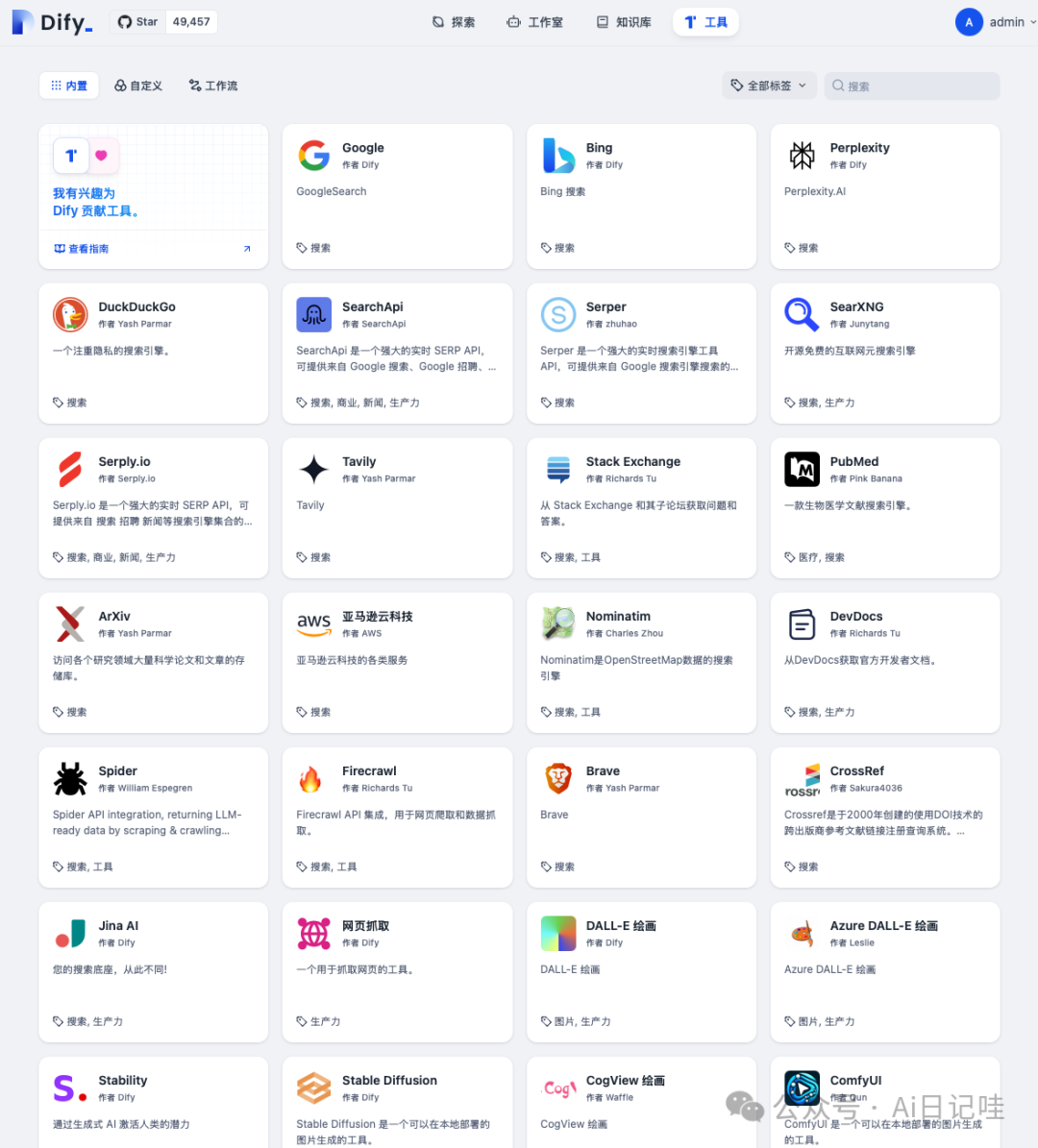The width and height of the screenshot is (1038, 1148).
Task: Go to 知识库 in top navigation
Action: pyautogui.click(x=624, y=22)
